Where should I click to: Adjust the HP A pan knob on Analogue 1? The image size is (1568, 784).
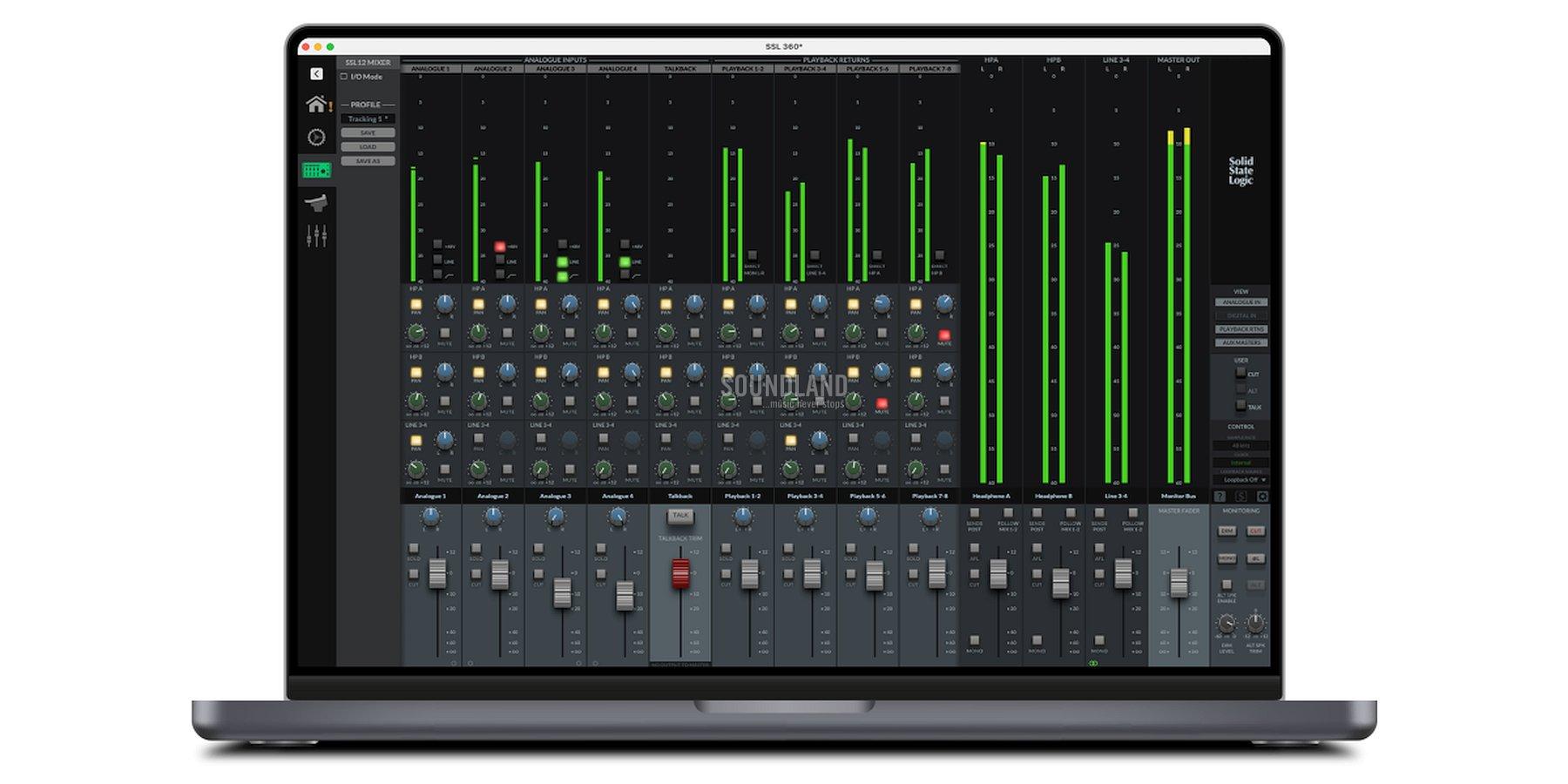point(445,303)
